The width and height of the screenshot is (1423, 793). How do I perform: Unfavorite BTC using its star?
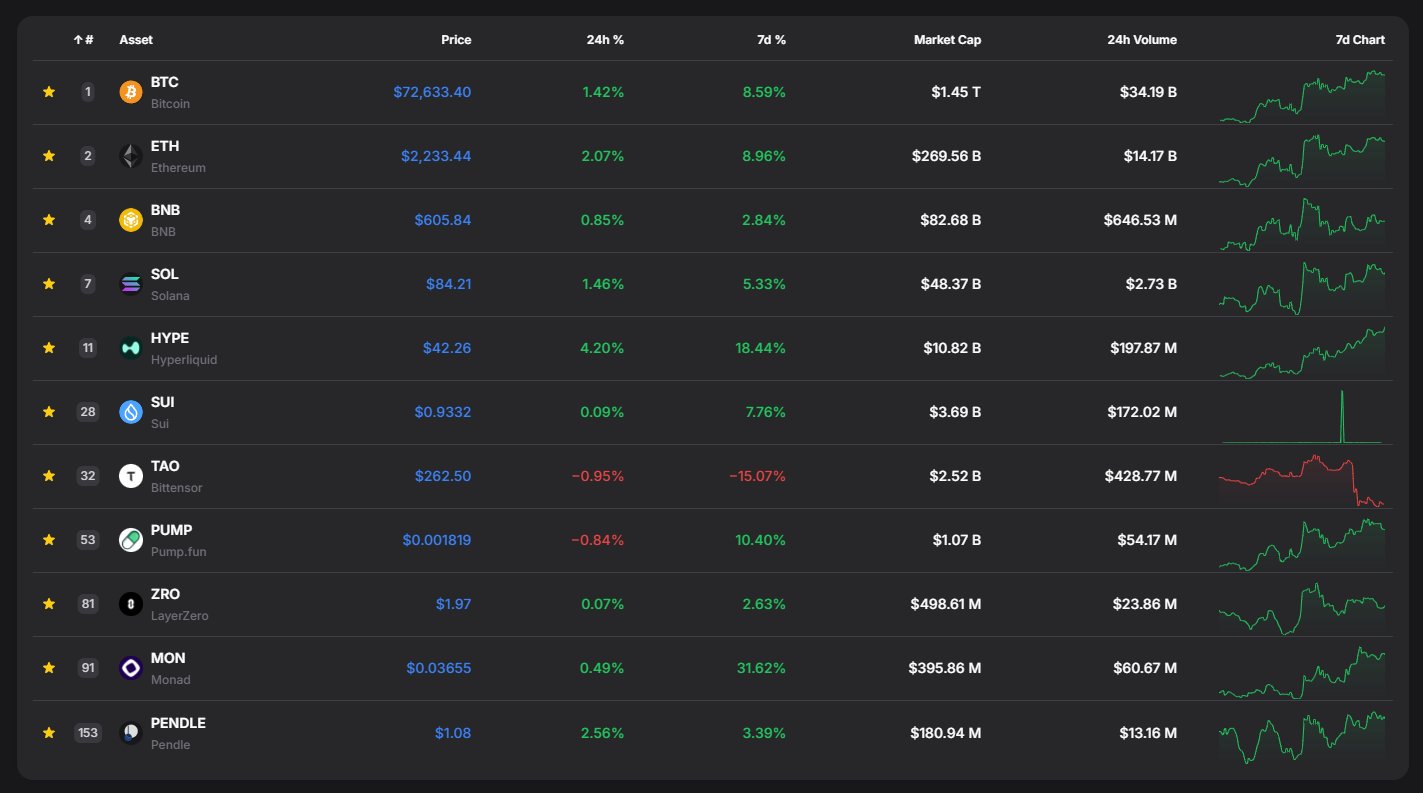(48, 92)
